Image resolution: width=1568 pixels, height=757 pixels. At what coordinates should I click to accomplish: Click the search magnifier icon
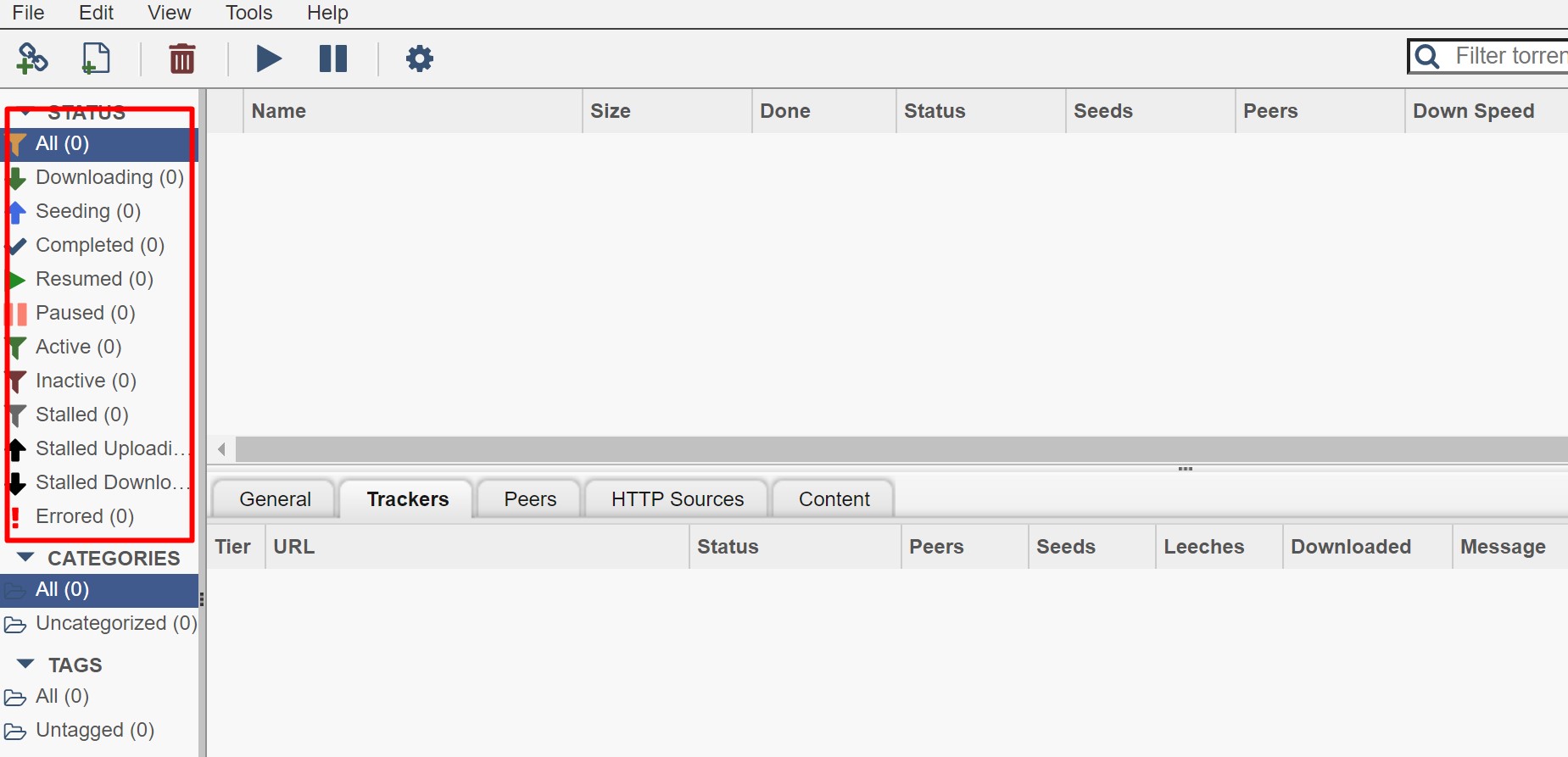tap(1427, 57)
